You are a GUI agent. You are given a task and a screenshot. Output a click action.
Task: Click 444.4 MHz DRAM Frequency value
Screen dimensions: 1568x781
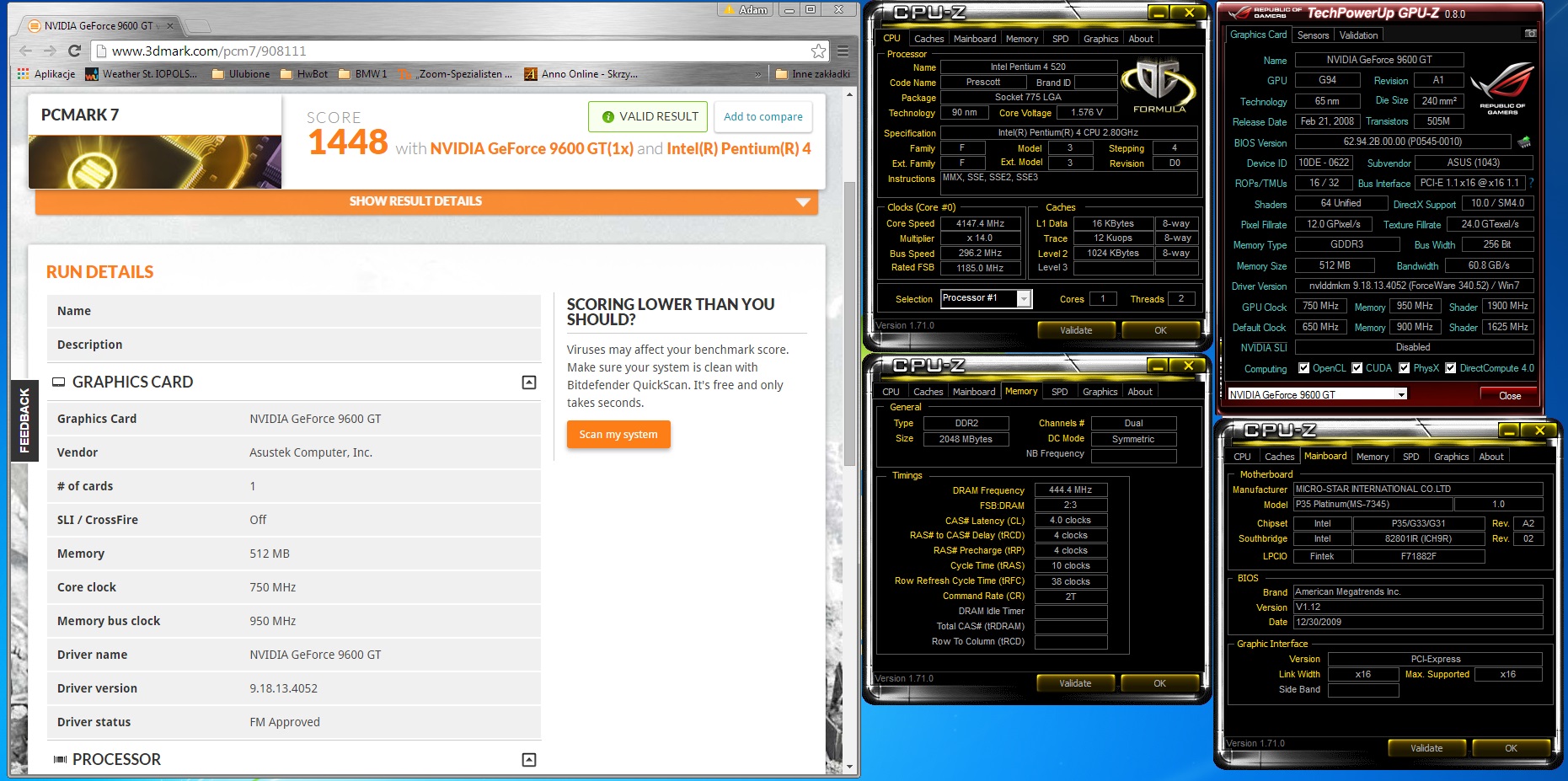(1070, 489)
